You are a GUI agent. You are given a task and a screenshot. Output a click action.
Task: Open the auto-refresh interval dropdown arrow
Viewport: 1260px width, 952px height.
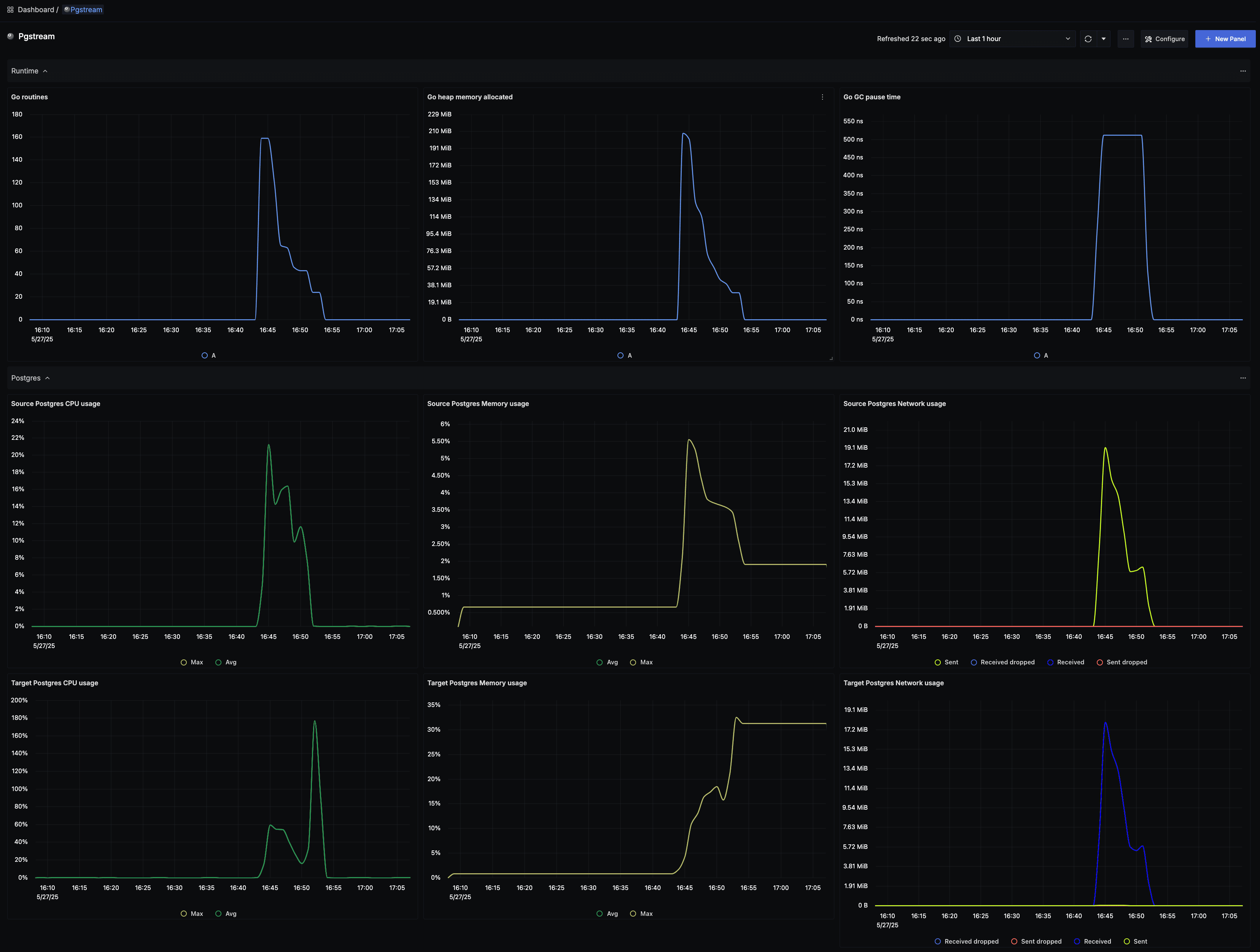[x=1103, y=39]
